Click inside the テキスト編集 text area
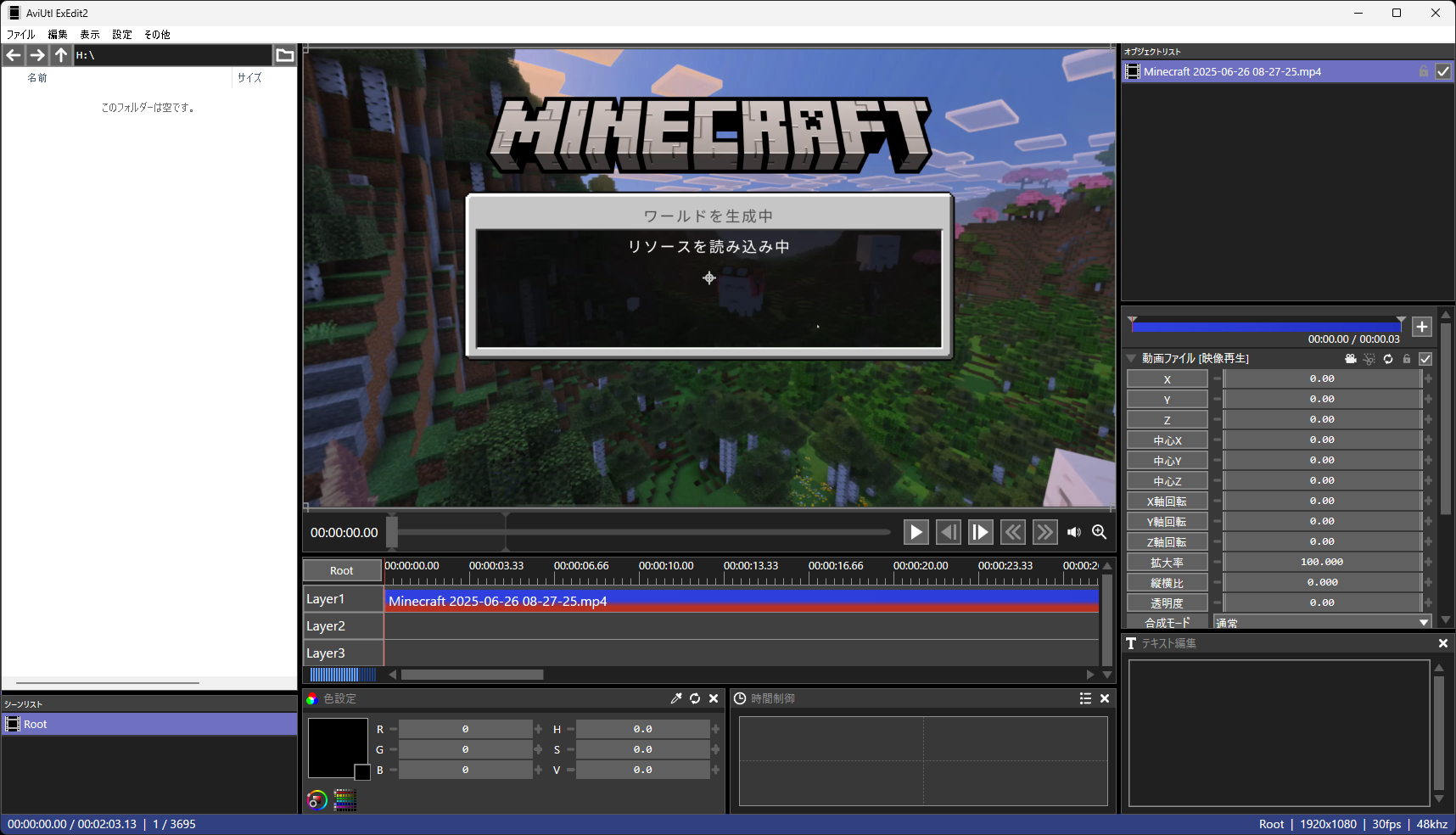The width and height of the screenshot is (1456, 835). 1279,732
